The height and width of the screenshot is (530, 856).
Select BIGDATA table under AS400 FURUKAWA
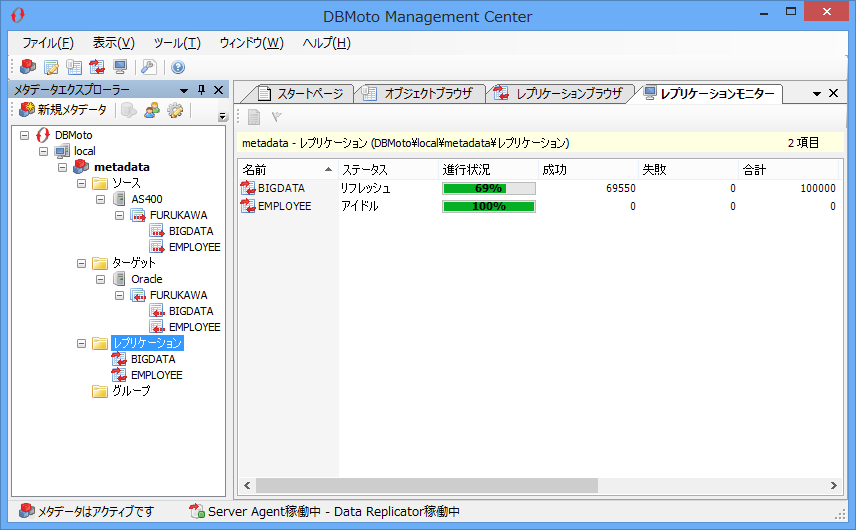pos(191,231)
